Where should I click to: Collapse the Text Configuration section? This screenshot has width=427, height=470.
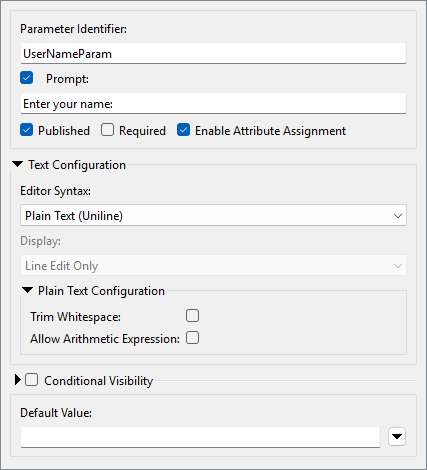[x=17, y=164]
